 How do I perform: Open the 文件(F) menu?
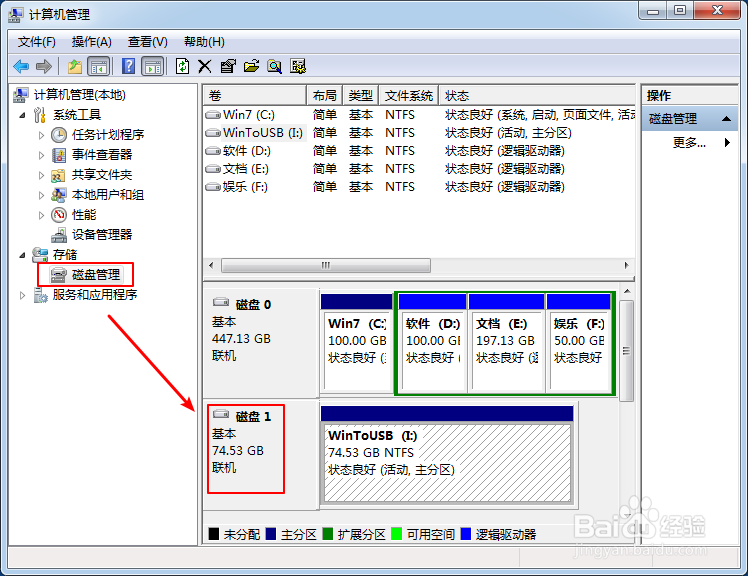[x=36, y=42]
